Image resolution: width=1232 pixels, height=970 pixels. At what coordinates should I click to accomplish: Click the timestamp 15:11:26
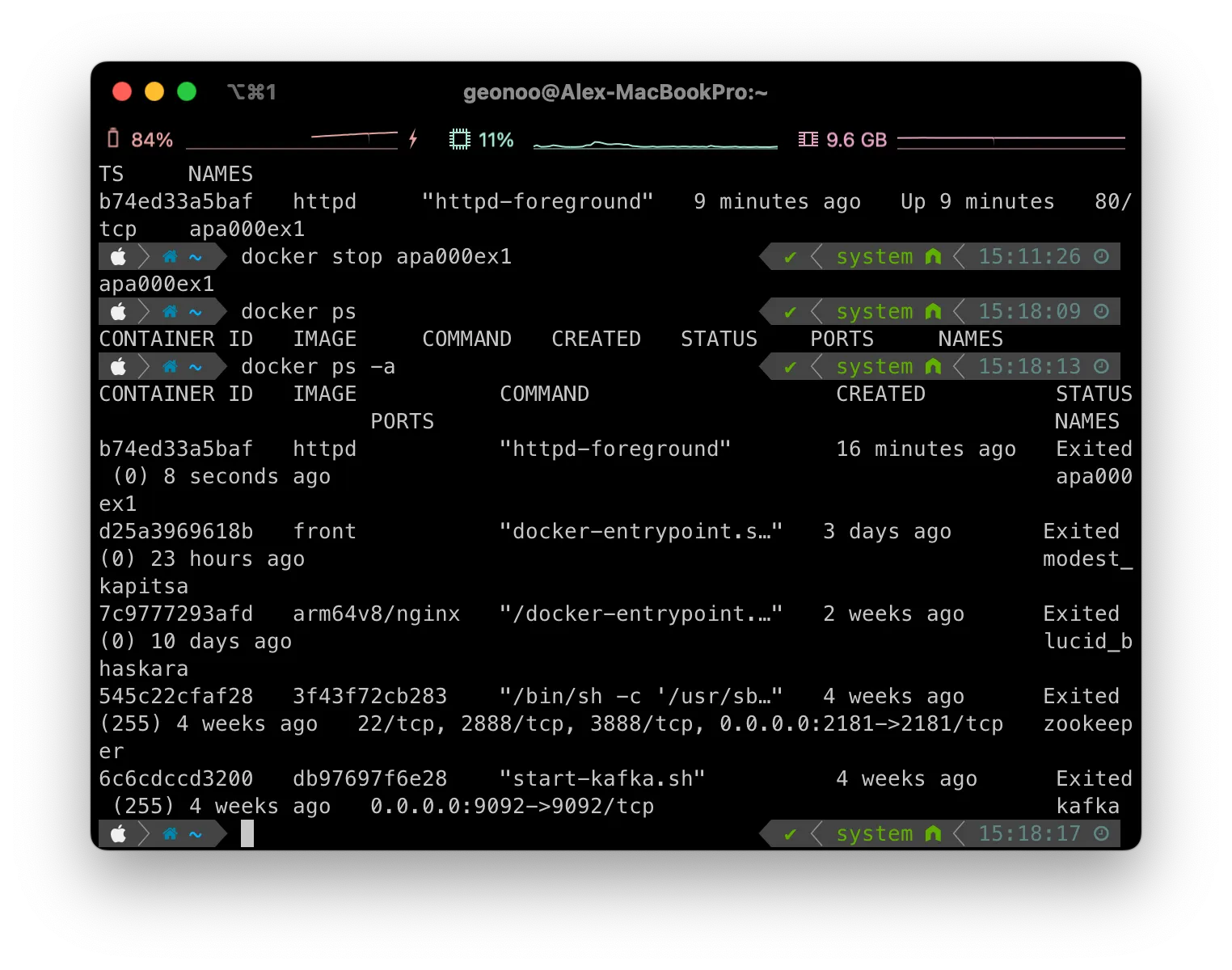(1029, 257)
